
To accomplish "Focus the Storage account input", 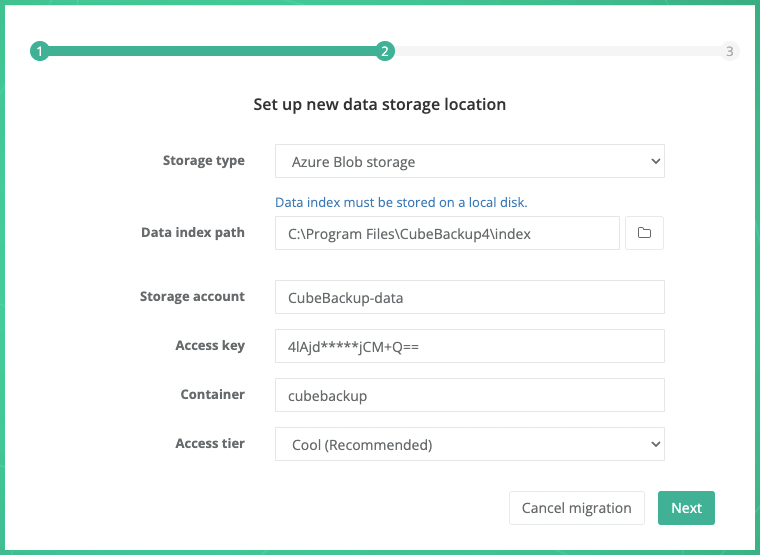I will 469,297.
